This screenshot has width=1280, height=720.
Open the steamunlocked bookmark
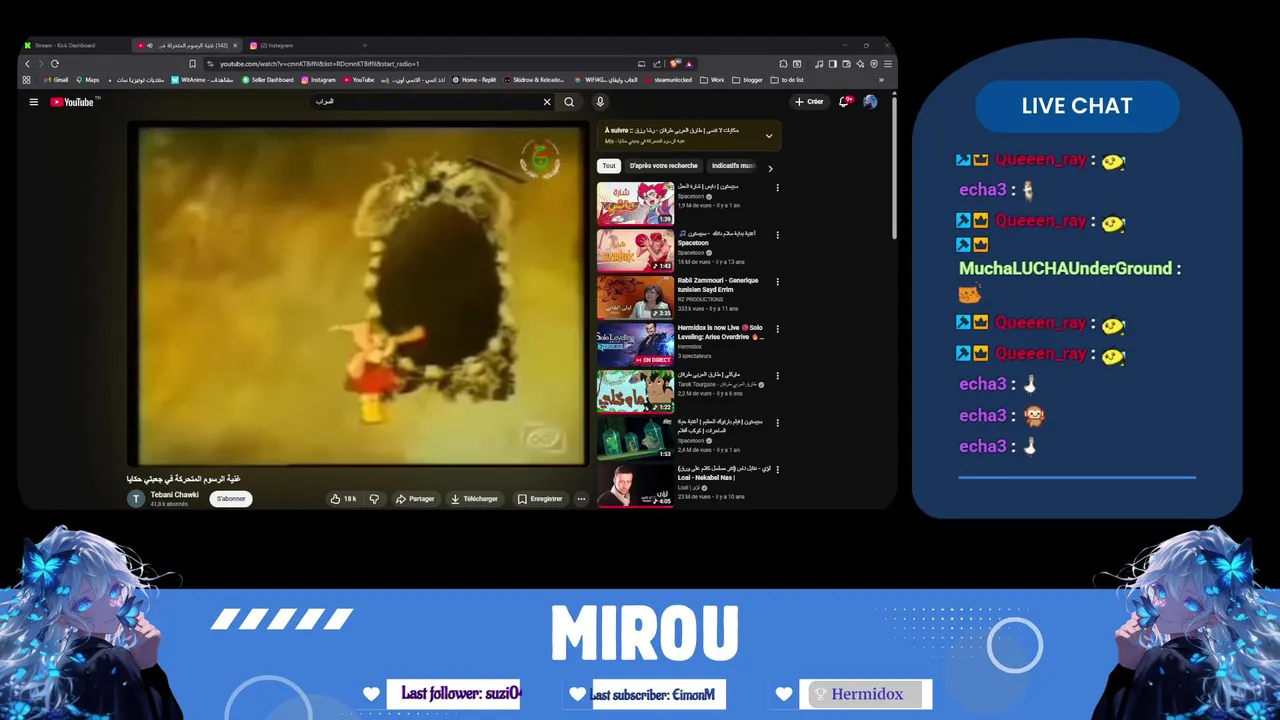(x=669, y=80)
